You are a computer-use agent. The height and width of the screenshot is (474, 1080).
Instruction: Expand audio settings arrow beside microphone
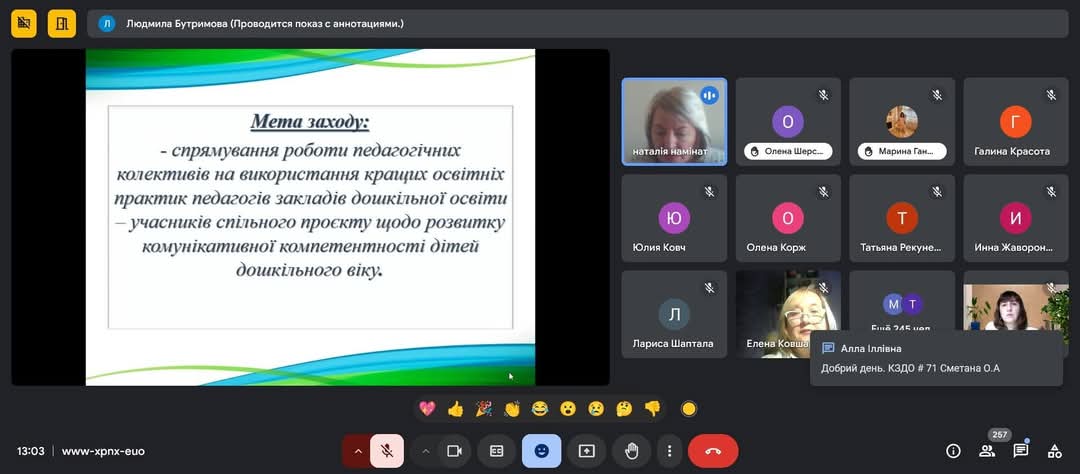[x=357, y=451]
